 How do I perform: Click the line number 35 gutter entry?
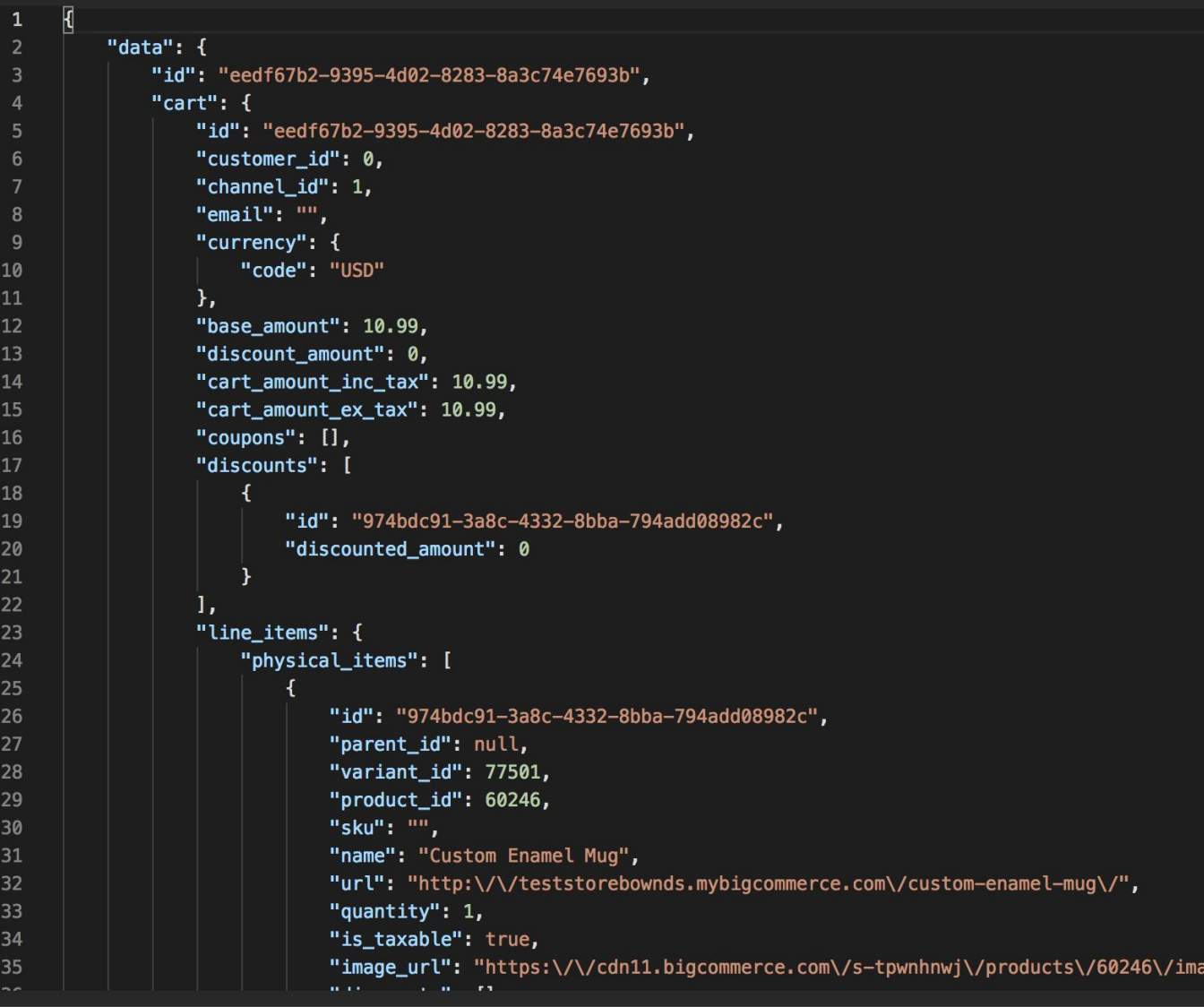point(12,967)
